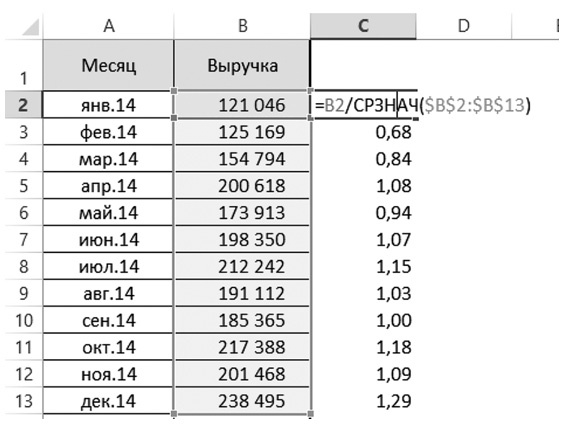
Task: Click inside the СРЗНАЧ formula cell
Action: [364, 105]
